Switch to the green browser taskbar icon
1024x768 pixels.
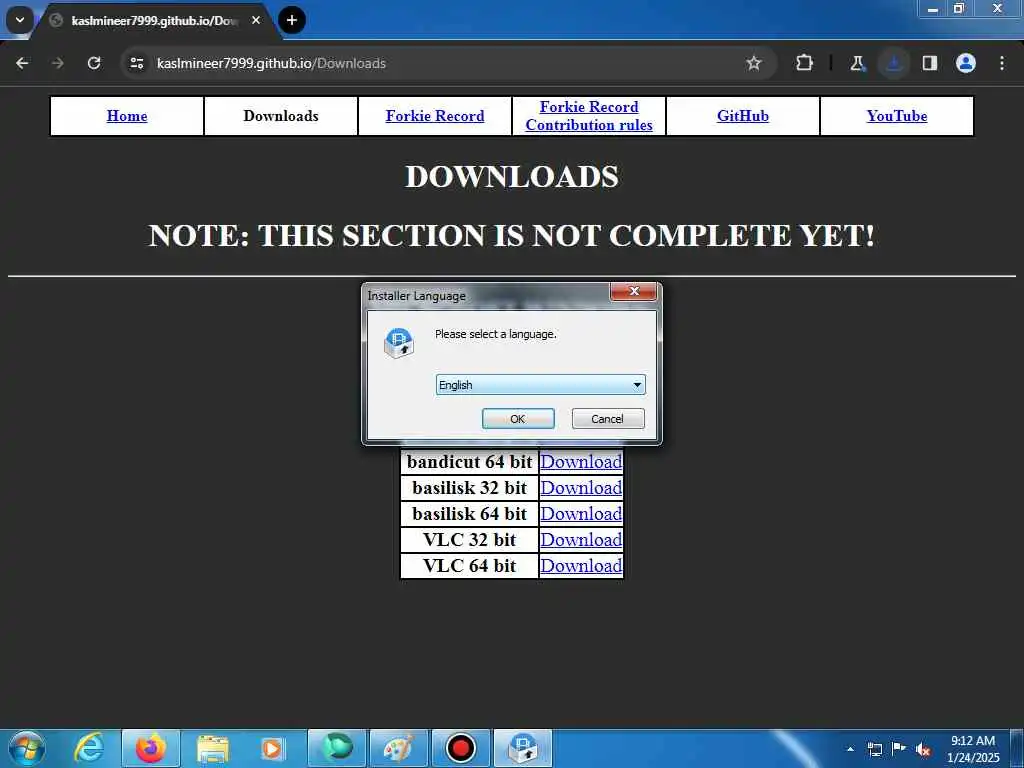(336, 748)
